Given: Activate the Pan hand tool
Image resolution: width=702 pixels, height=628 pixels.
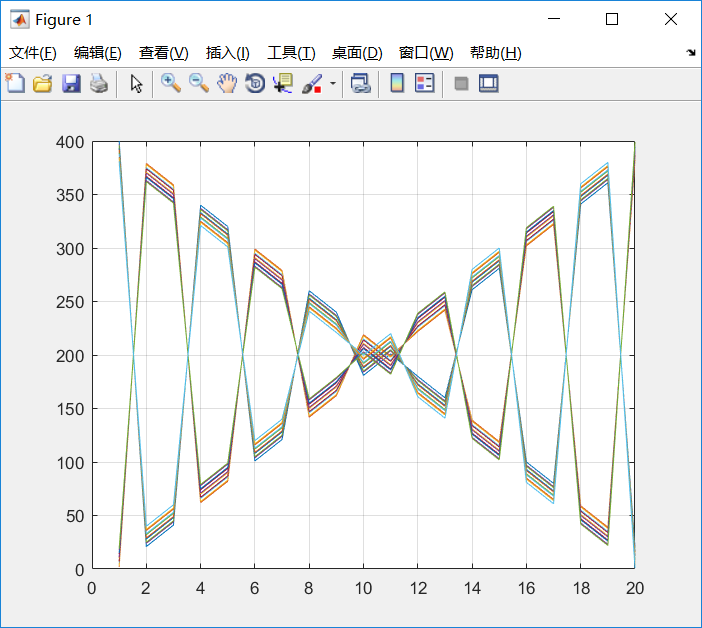Looking at the screenshot, I should coord(227,84).
